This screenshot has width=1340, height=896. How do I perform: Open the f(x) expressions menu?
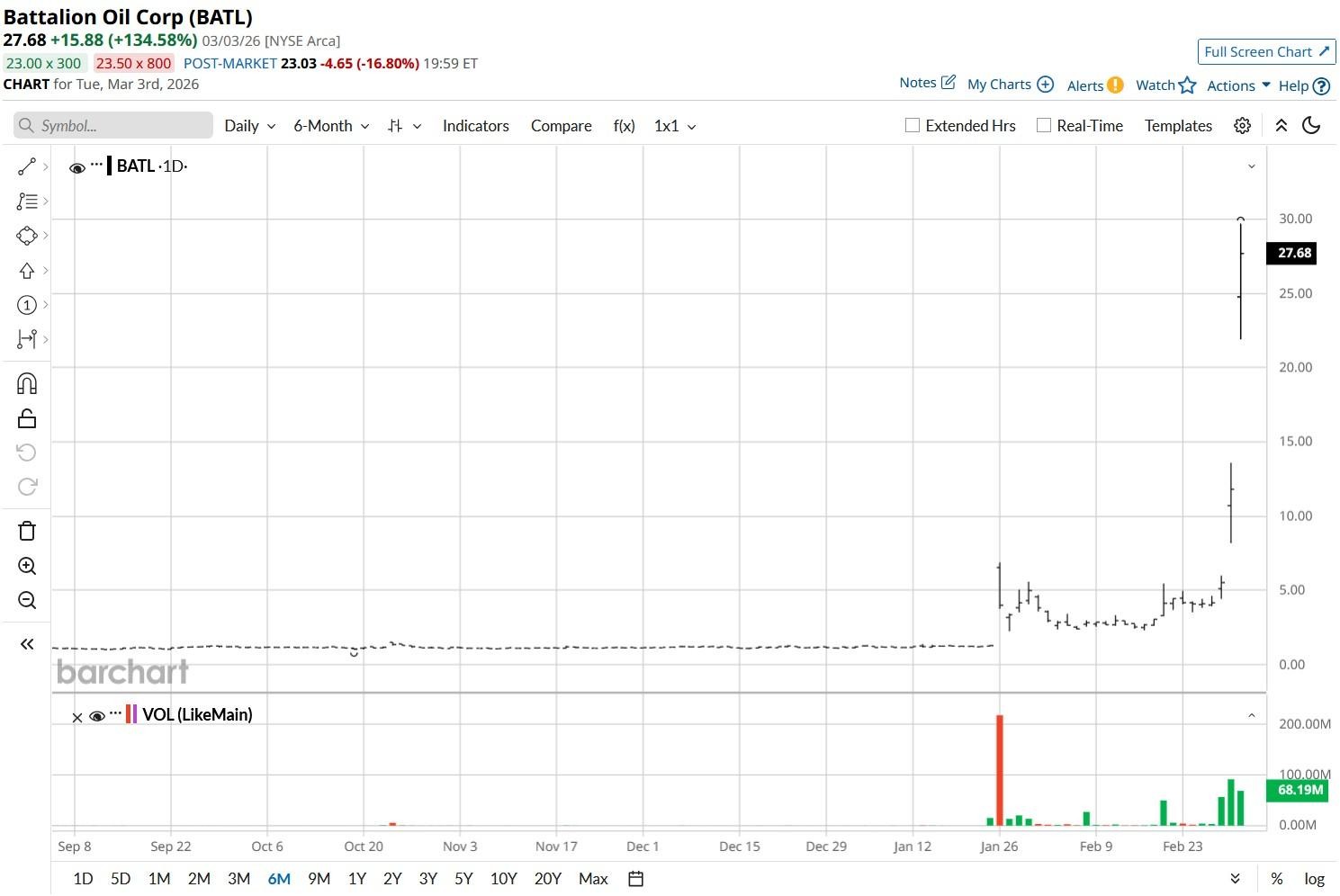(625, 126)
